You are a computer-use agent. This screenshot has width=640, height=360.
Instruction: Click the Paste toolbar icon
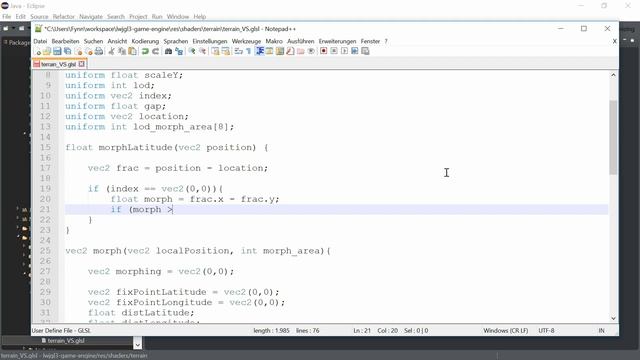pos(132,51)
